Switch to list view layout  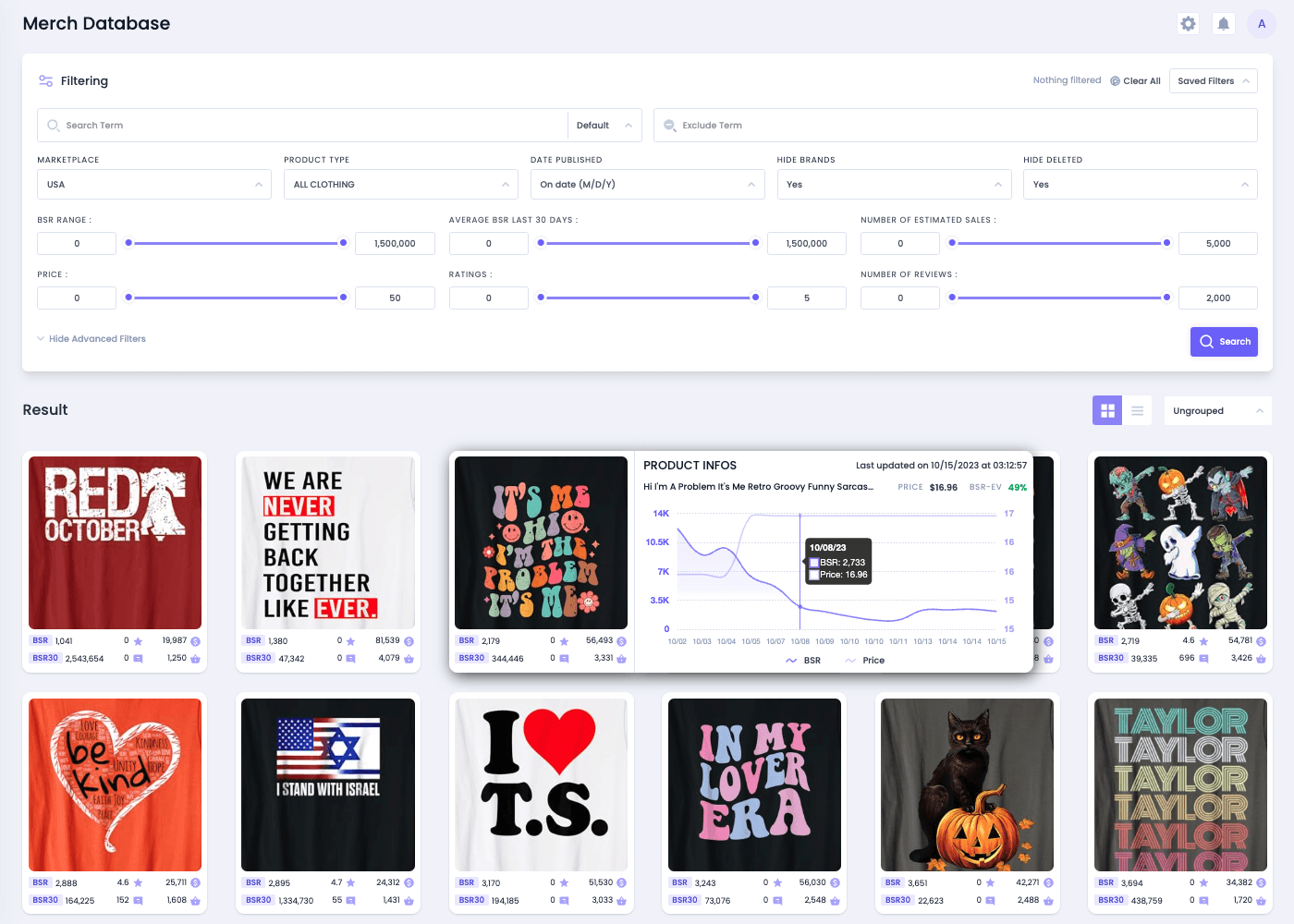point(1138,411)
